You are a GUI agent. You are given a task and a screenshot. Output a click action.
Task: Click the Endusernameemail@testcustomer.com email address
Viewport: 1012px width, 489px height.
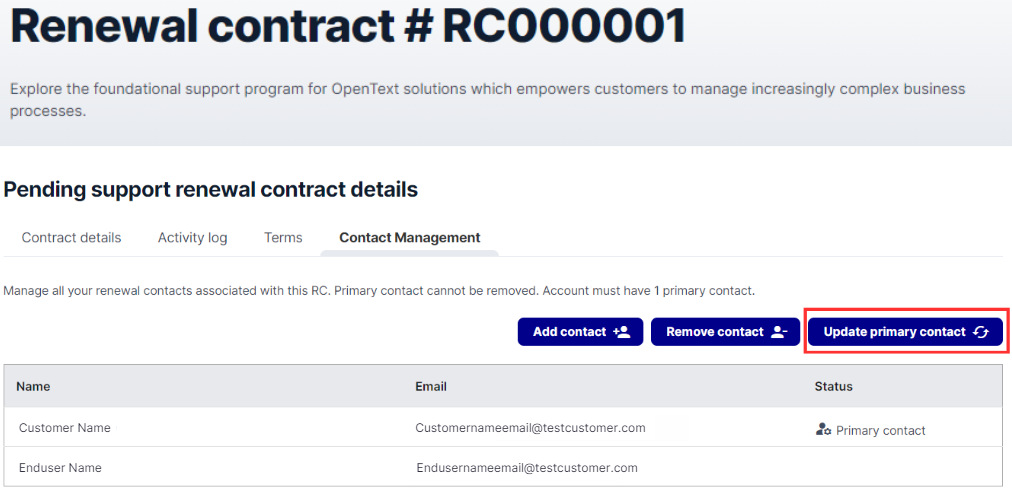point(527,468)
